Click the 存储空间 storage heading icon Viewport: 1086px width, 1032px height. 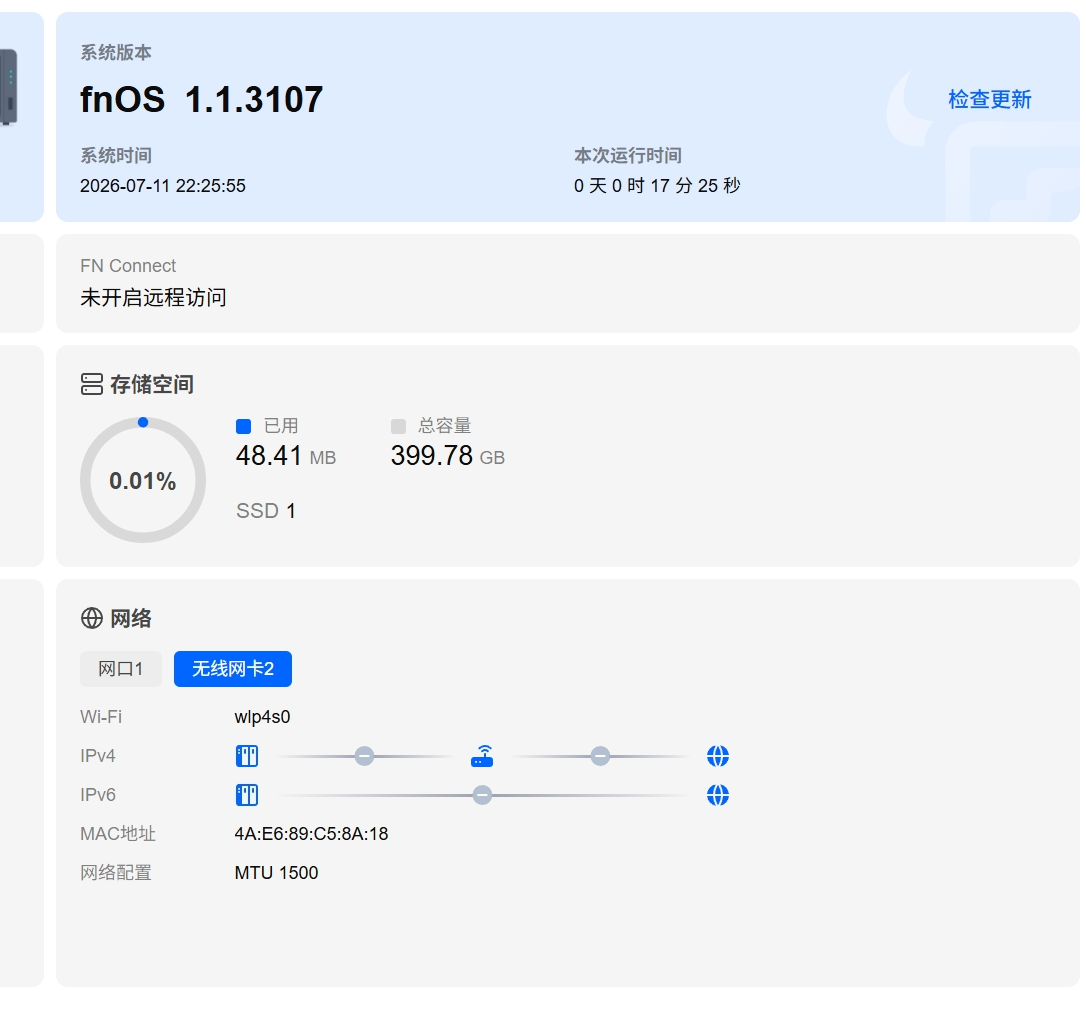[x=91, y=384]
